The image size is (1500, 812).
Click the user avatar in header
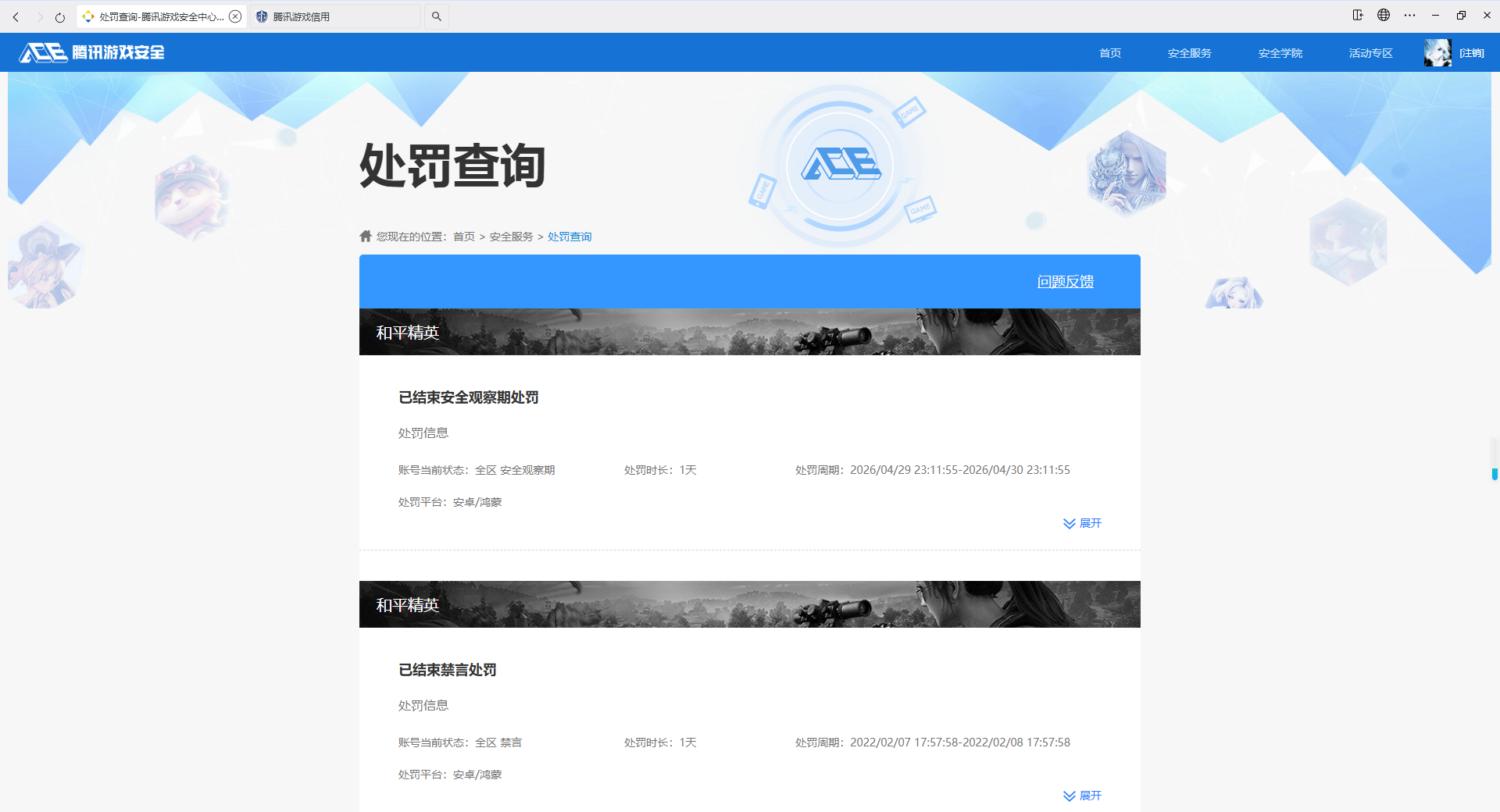click(1437, 53)
